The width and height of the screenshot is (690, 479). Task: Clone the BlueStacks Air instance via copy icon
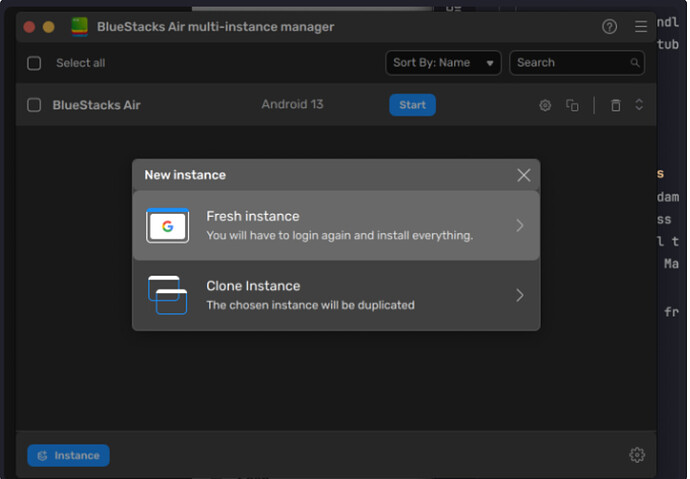pos(572,105)
